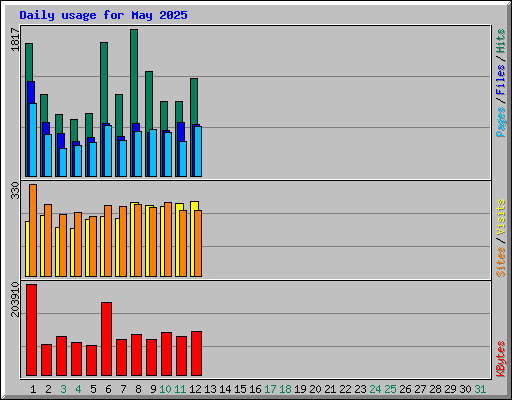
Task: Click day 26 on the x-axis
Action: click(x=405, y=389)
